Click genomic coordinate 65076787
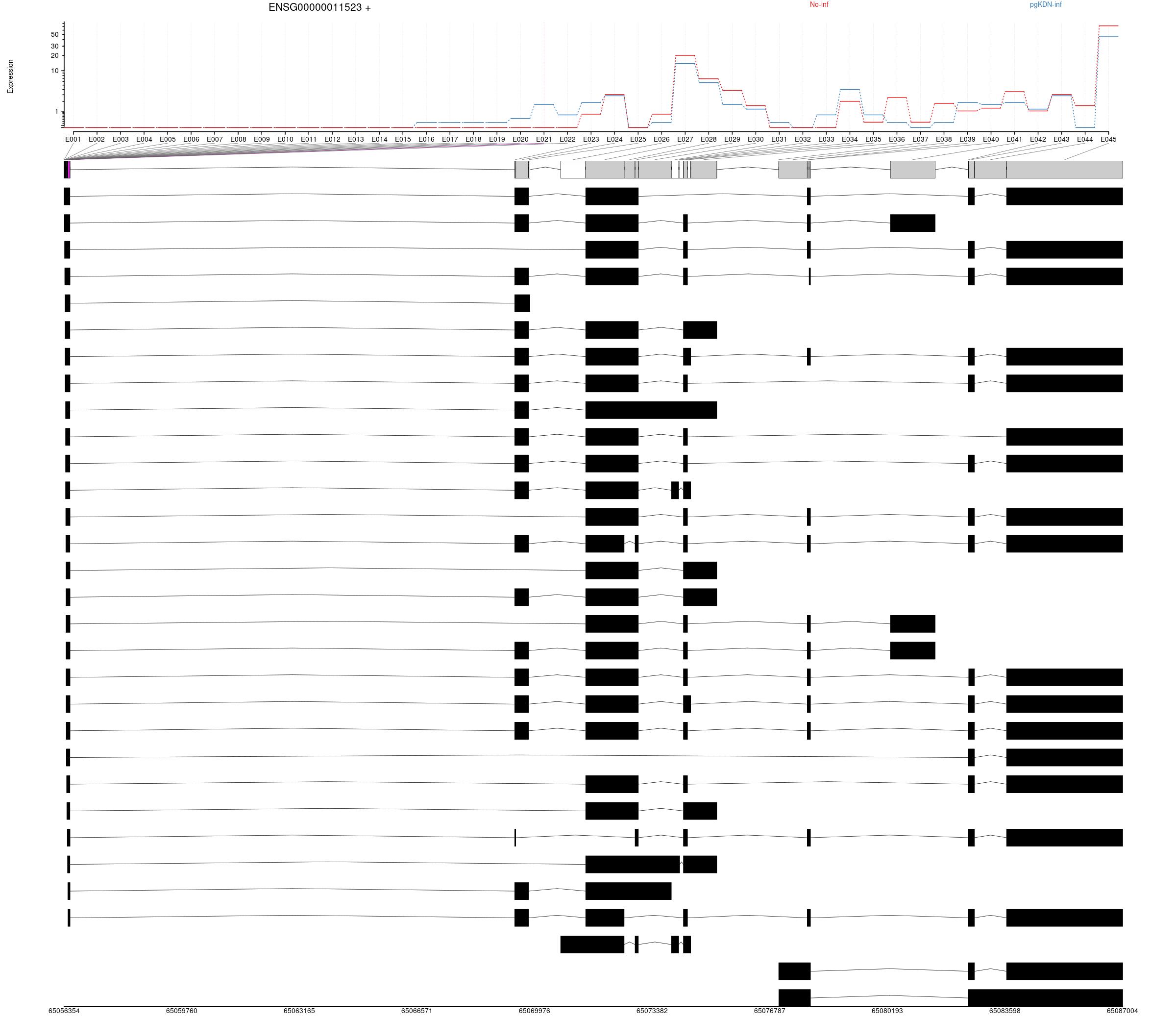1176x1019 pixels. pyautogui.click(x=770, y=1011)
